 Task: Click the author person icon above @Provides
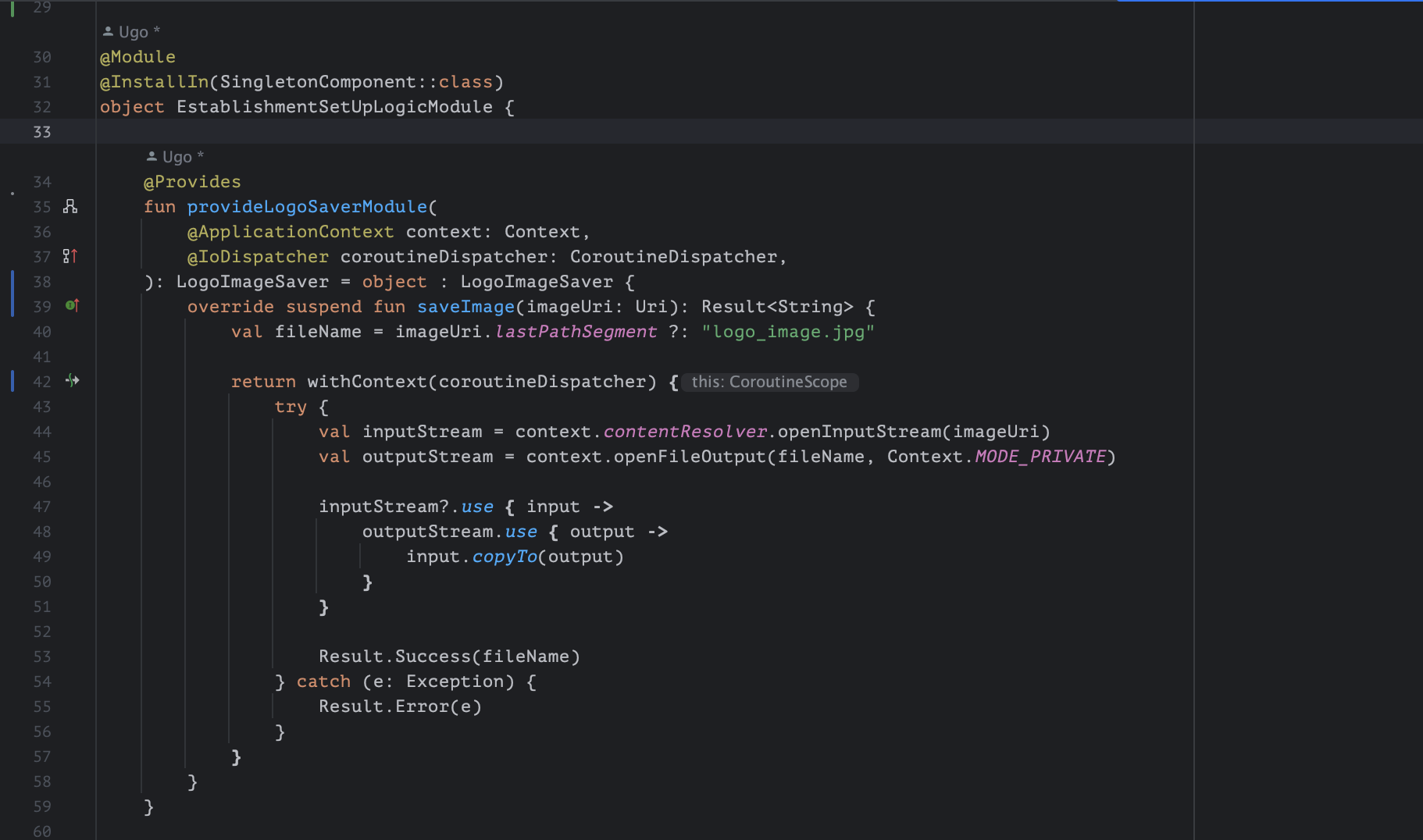152,156
